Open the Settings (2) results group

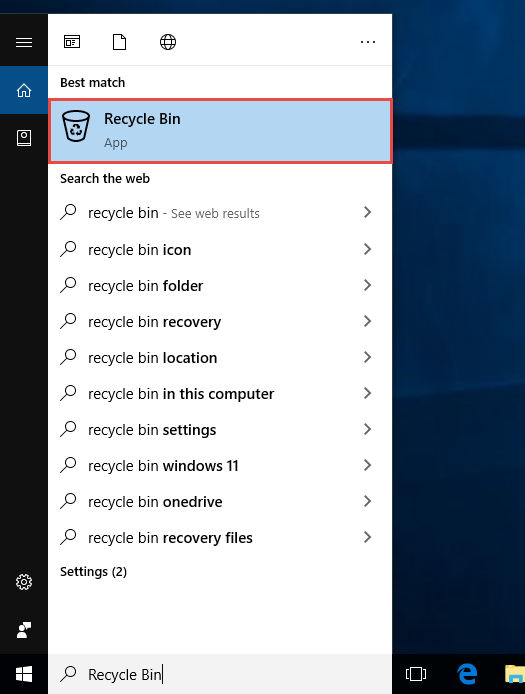pyautogui.click(x=93, y=572)
